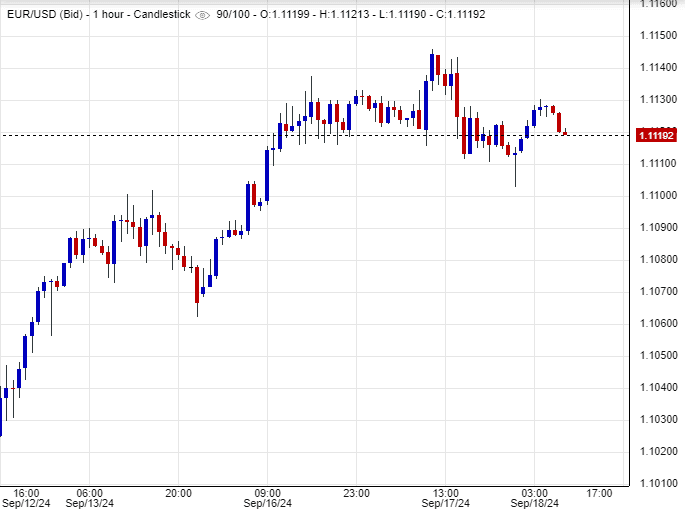Toggle the eye icon beside Candlestick
The image size is (685, 509).
[202, 15]
